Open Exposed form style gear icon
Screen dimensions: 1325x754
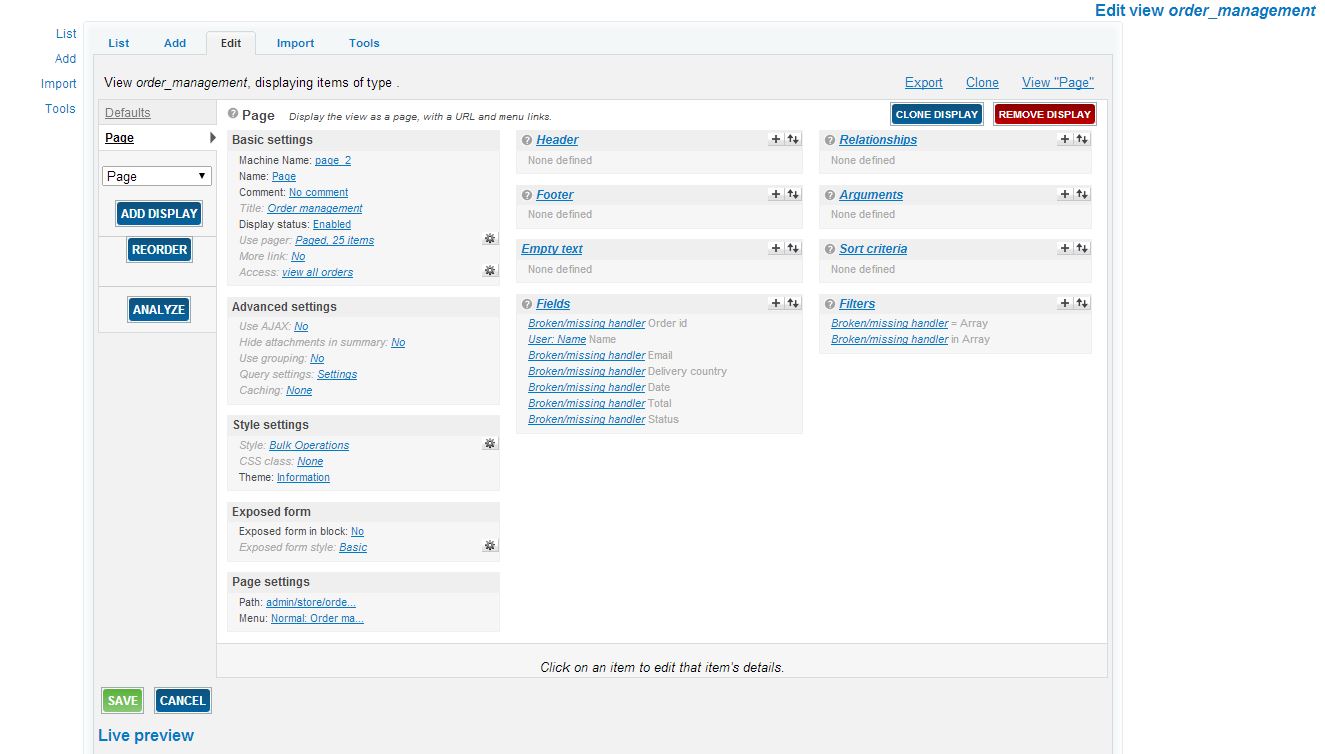490,546
